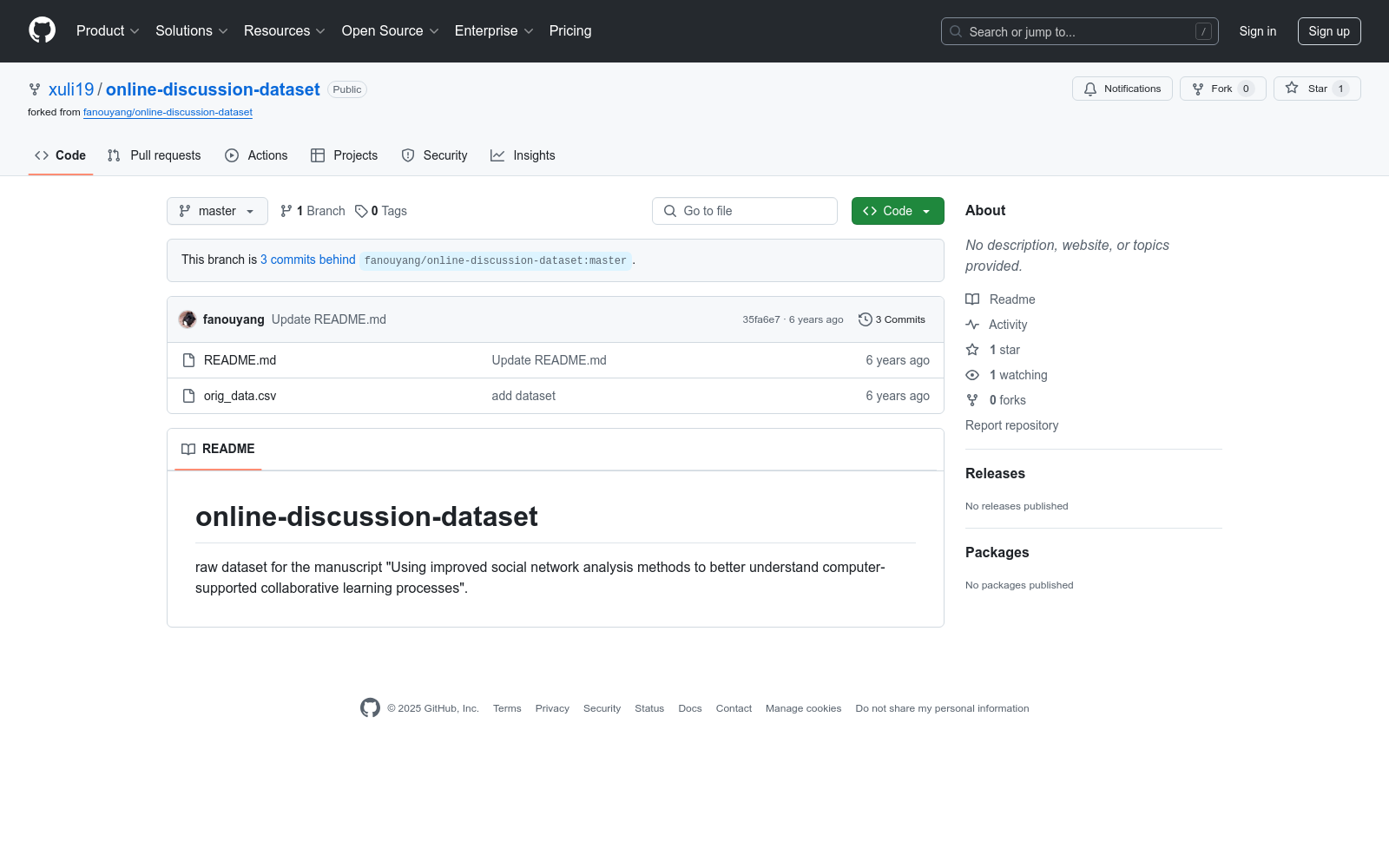1389x868 pixels.
Task: Open Update README.md commit in README.md row
Action: [550, 360]
